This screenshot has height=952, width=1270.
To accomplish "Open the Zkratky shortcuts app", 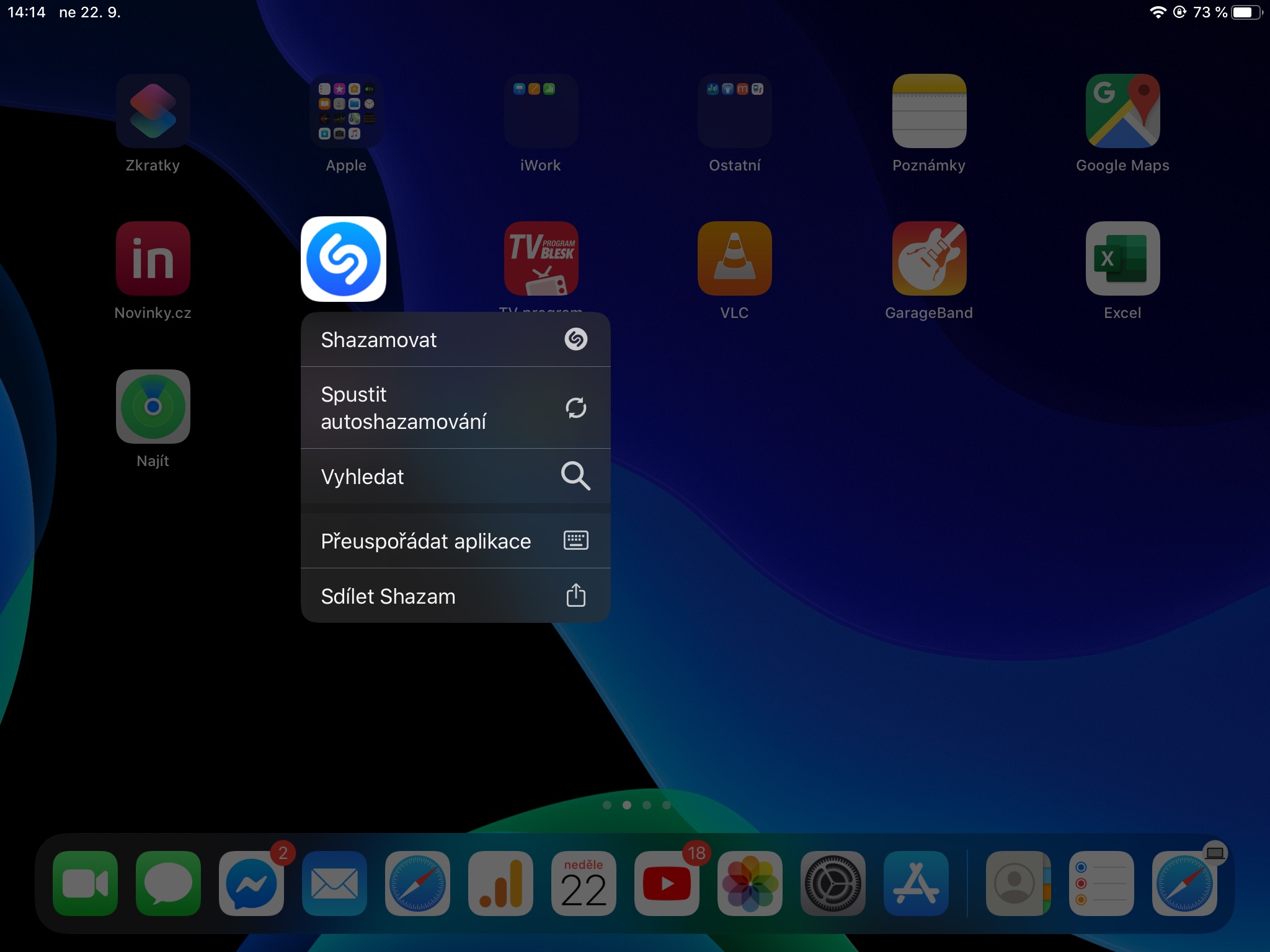I will [x=153, y=111].
